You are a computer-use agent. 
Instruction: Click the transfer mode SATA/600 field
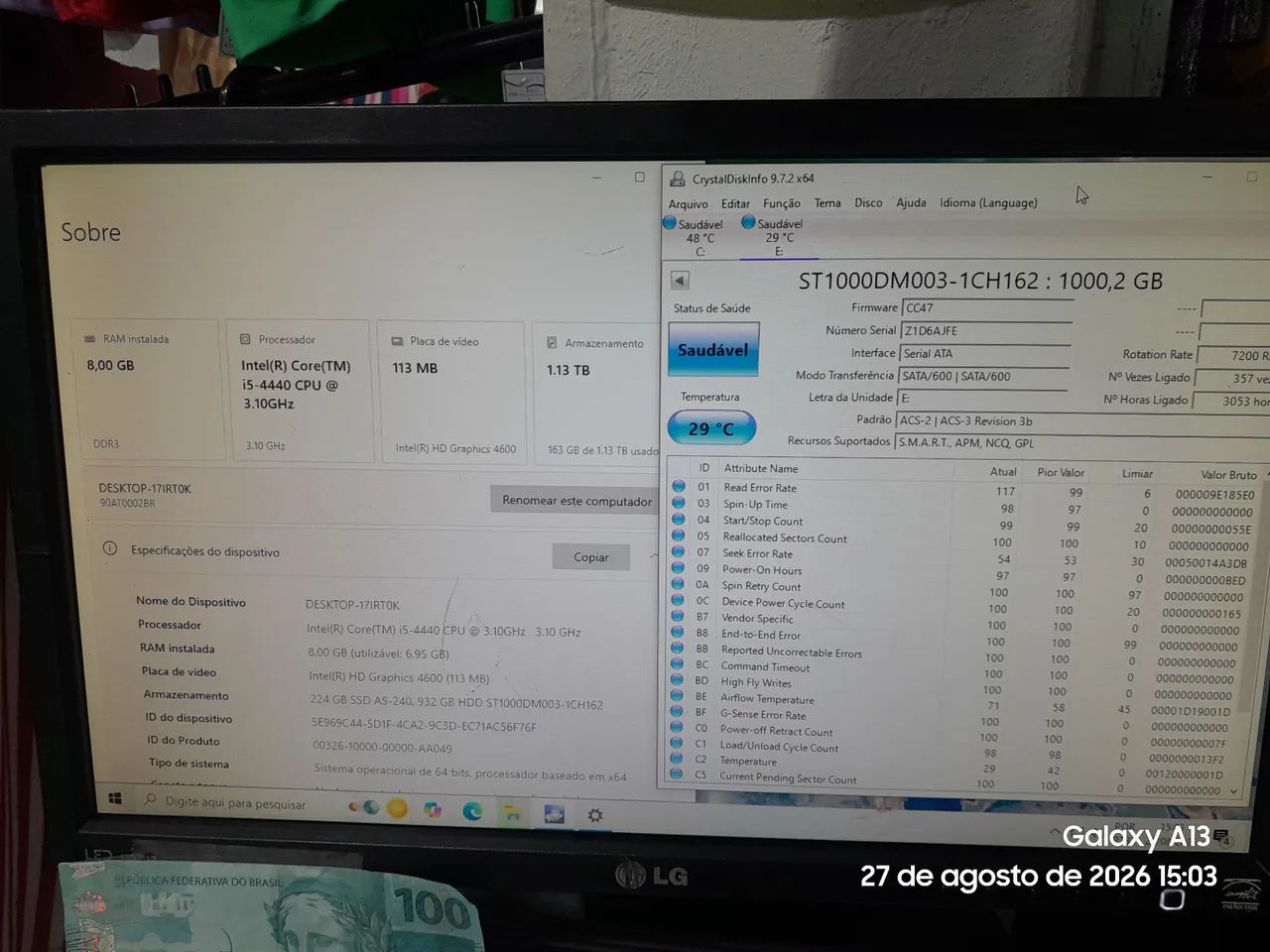click(982, 377)
